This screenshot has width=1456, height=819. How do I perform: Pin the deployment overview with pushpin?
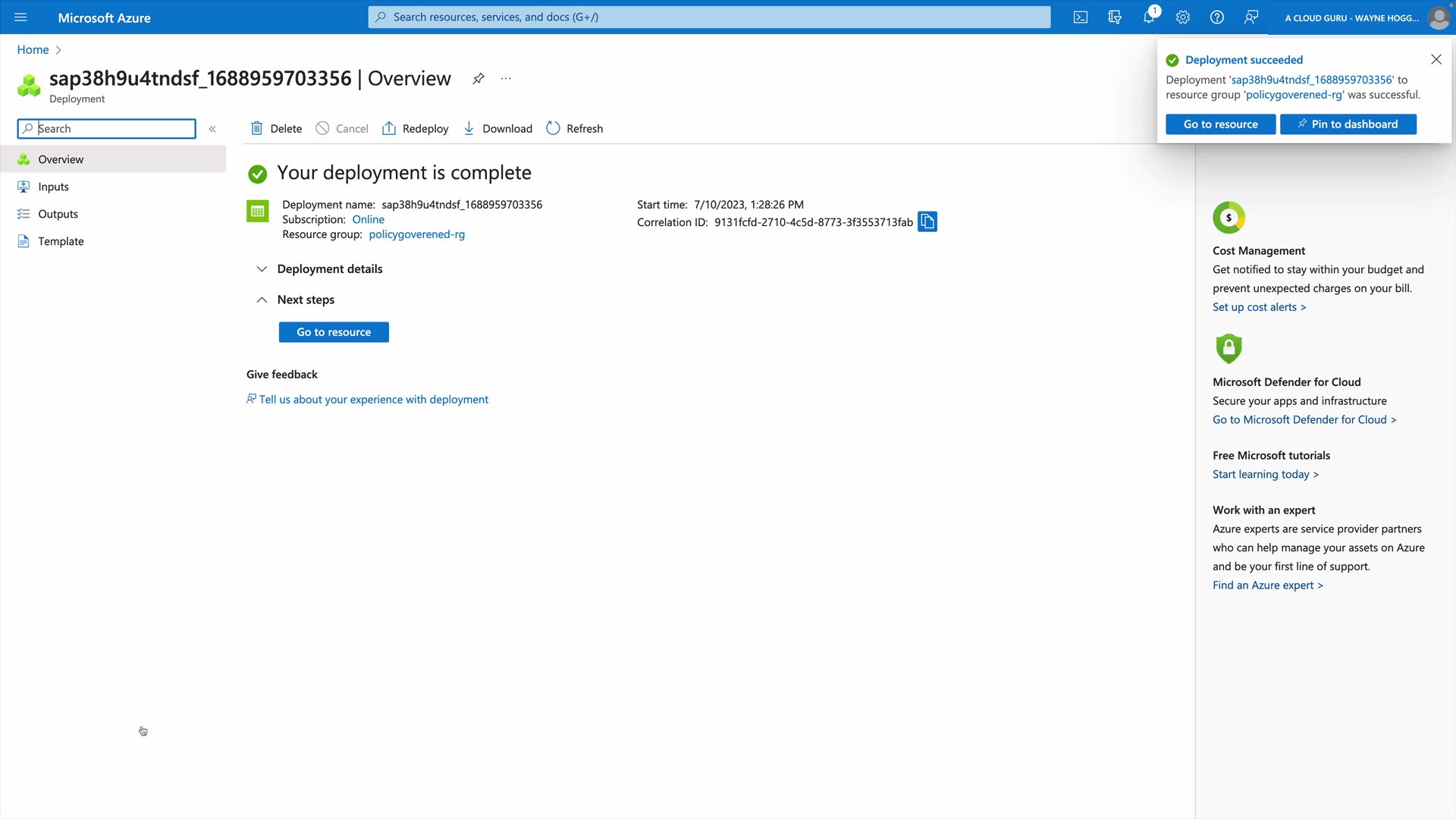pyautogui.click(x=479, y=79)
